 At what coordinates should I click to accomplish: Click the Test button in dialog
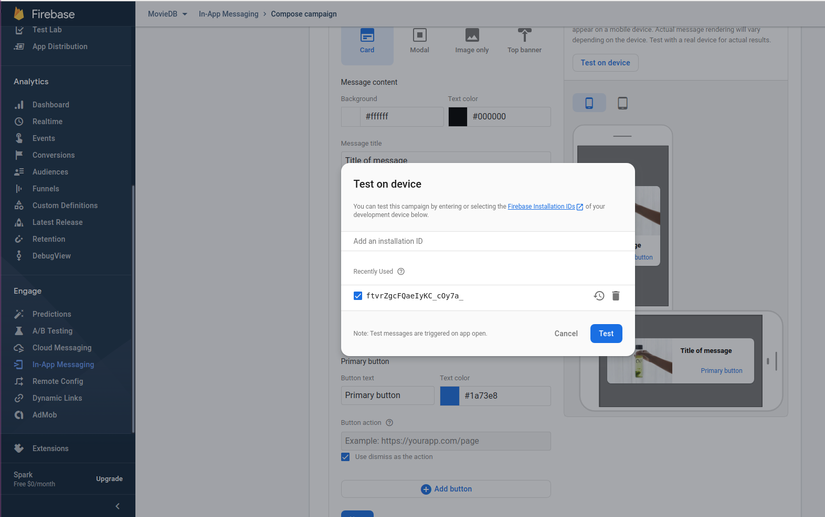606,333
